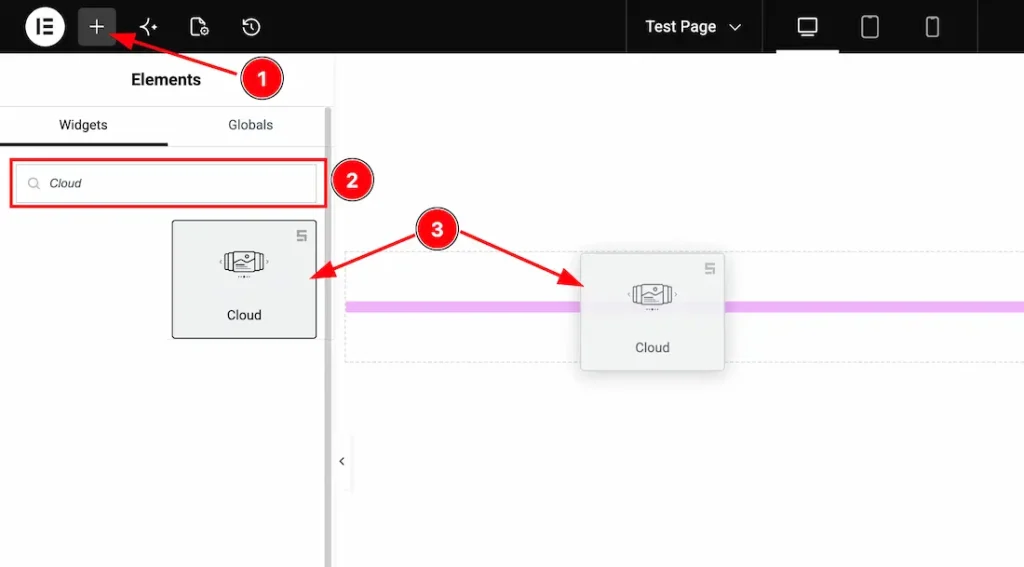Select the Widgets tab
Viewport: 1024px width, 567px height.
83,125
